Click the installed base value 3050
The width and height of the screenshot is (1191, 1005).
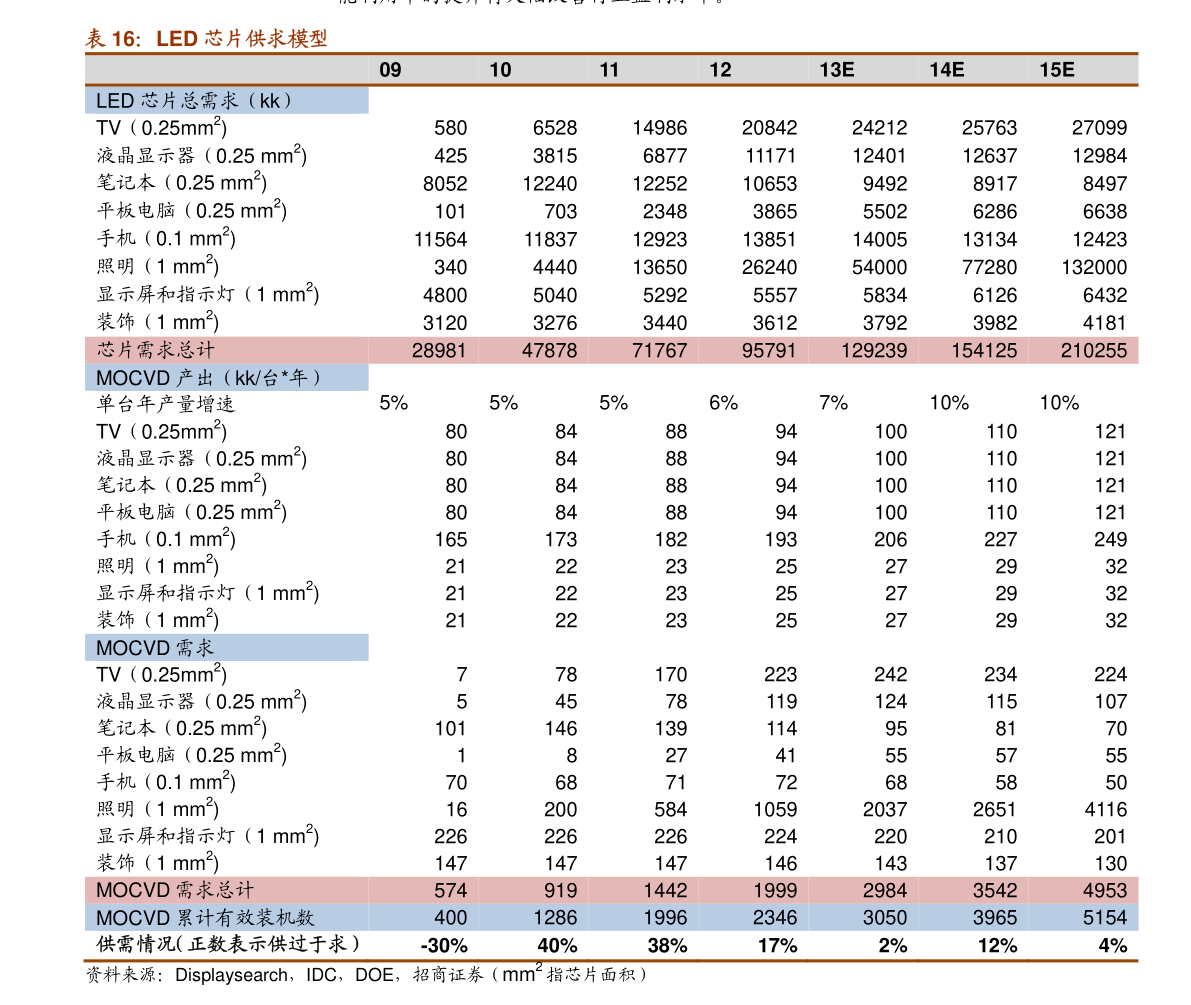coord(885,917)
